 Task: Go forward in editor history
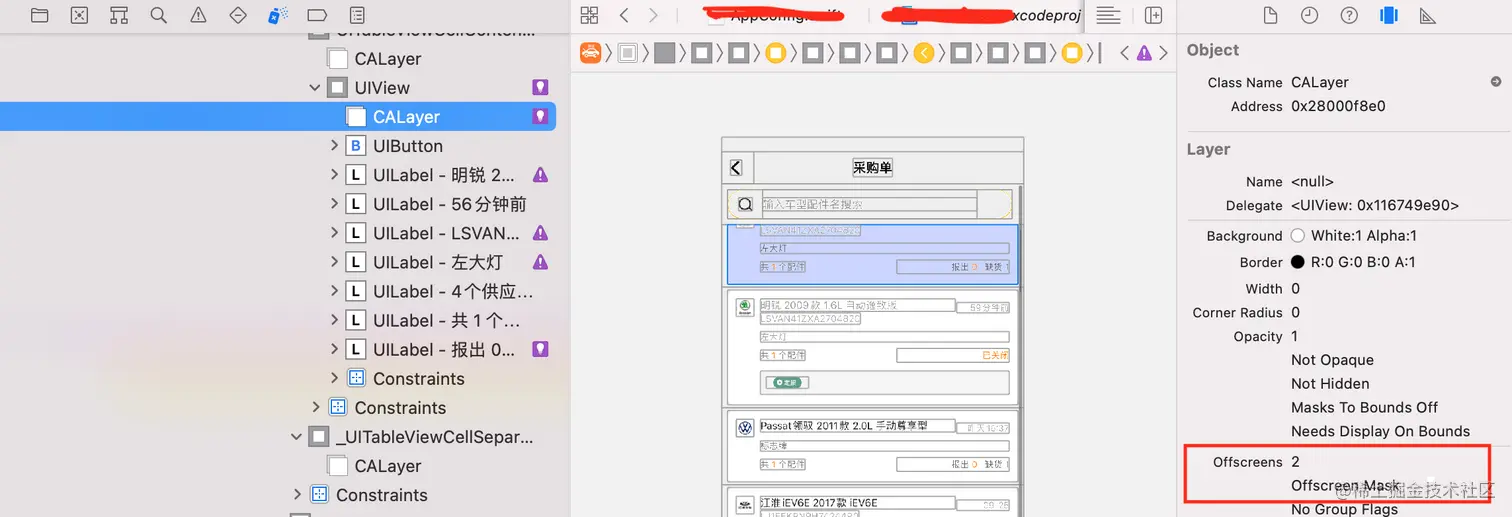653,15
